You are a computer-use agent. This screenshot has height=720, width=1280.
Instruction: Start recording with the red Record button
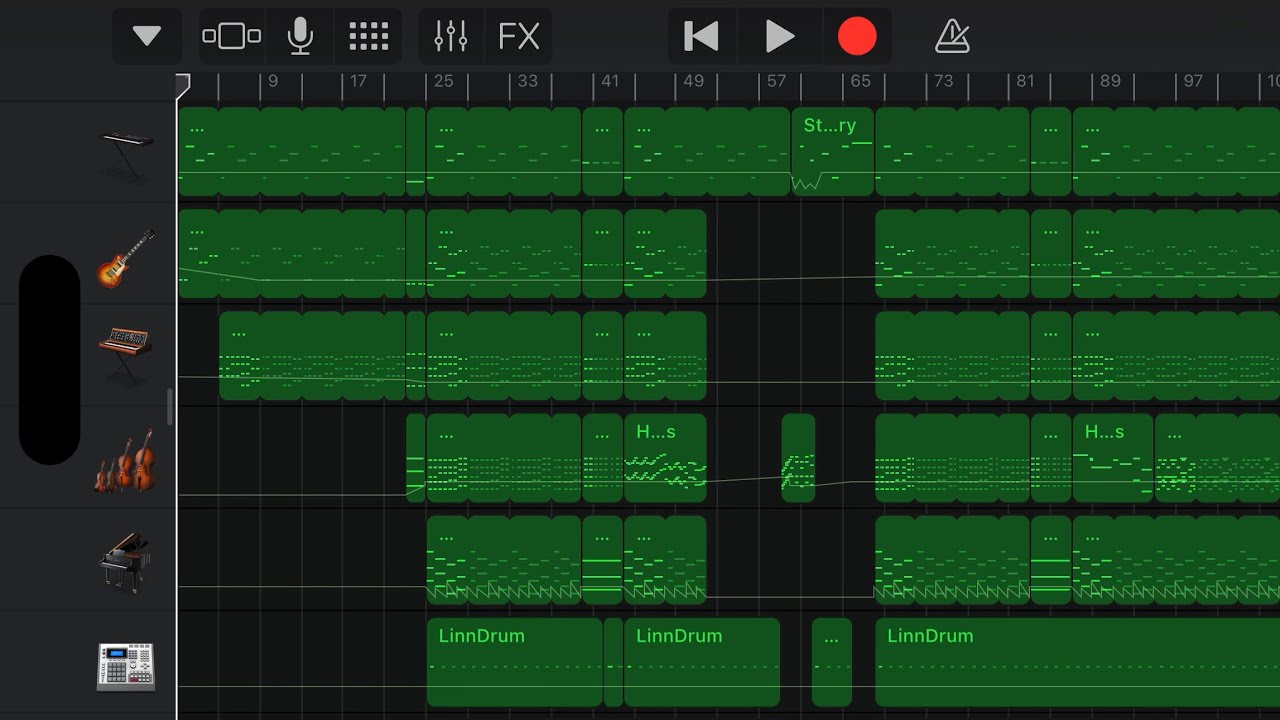coord(857,37)
